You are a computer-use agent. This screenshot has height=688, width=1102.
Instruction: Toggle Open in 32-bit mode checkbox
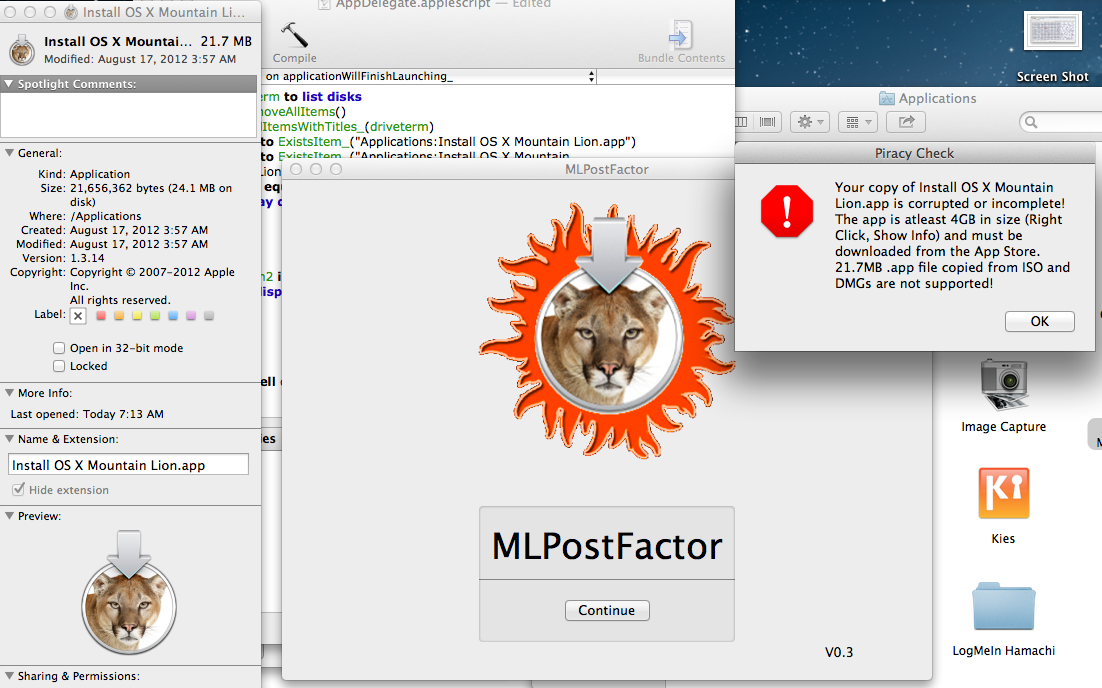59,348
